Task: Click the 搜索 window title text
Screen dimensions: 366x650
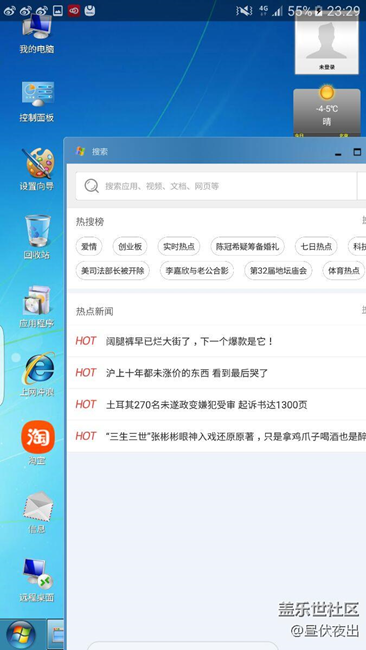Action: [x=100, y=152]
